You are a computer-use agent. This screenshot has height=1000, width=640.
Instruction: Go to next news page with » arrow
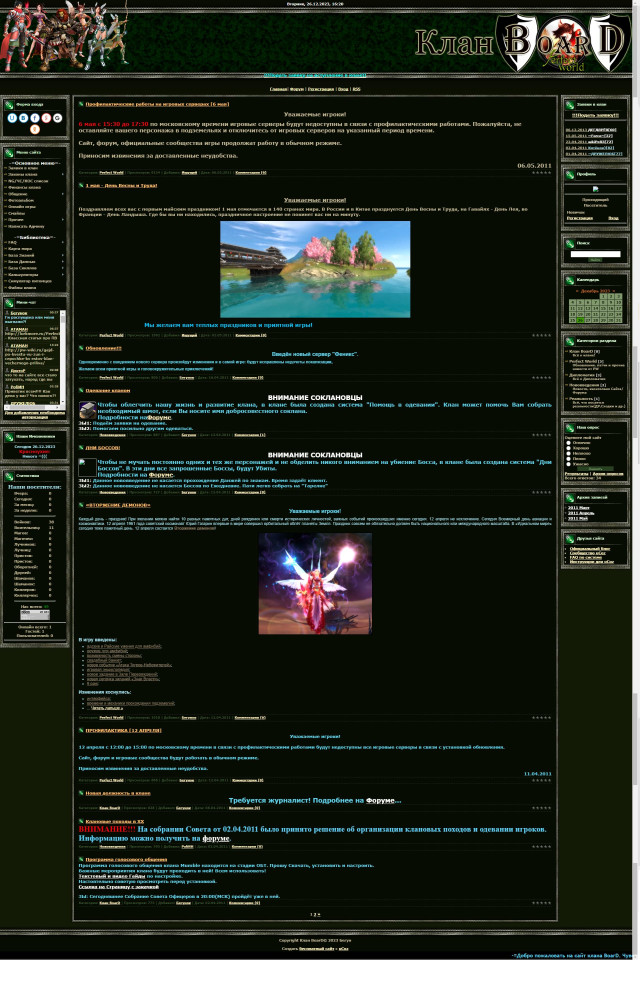(x=319, y=915)
